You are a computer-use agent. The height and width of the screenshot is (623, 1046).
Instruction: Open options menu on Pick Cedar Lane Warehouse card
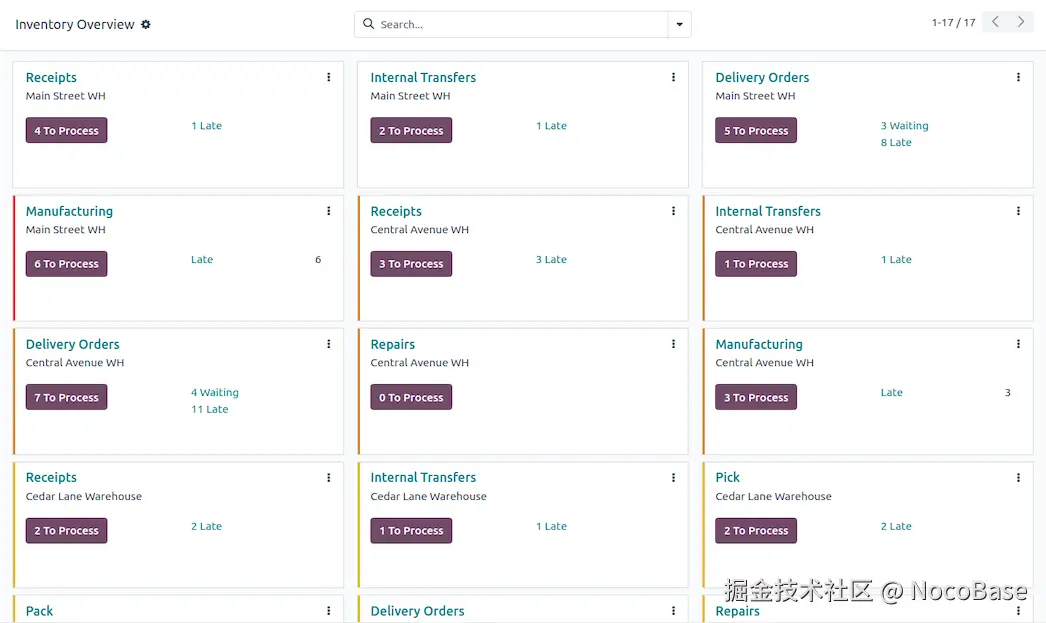[1018, 477]
